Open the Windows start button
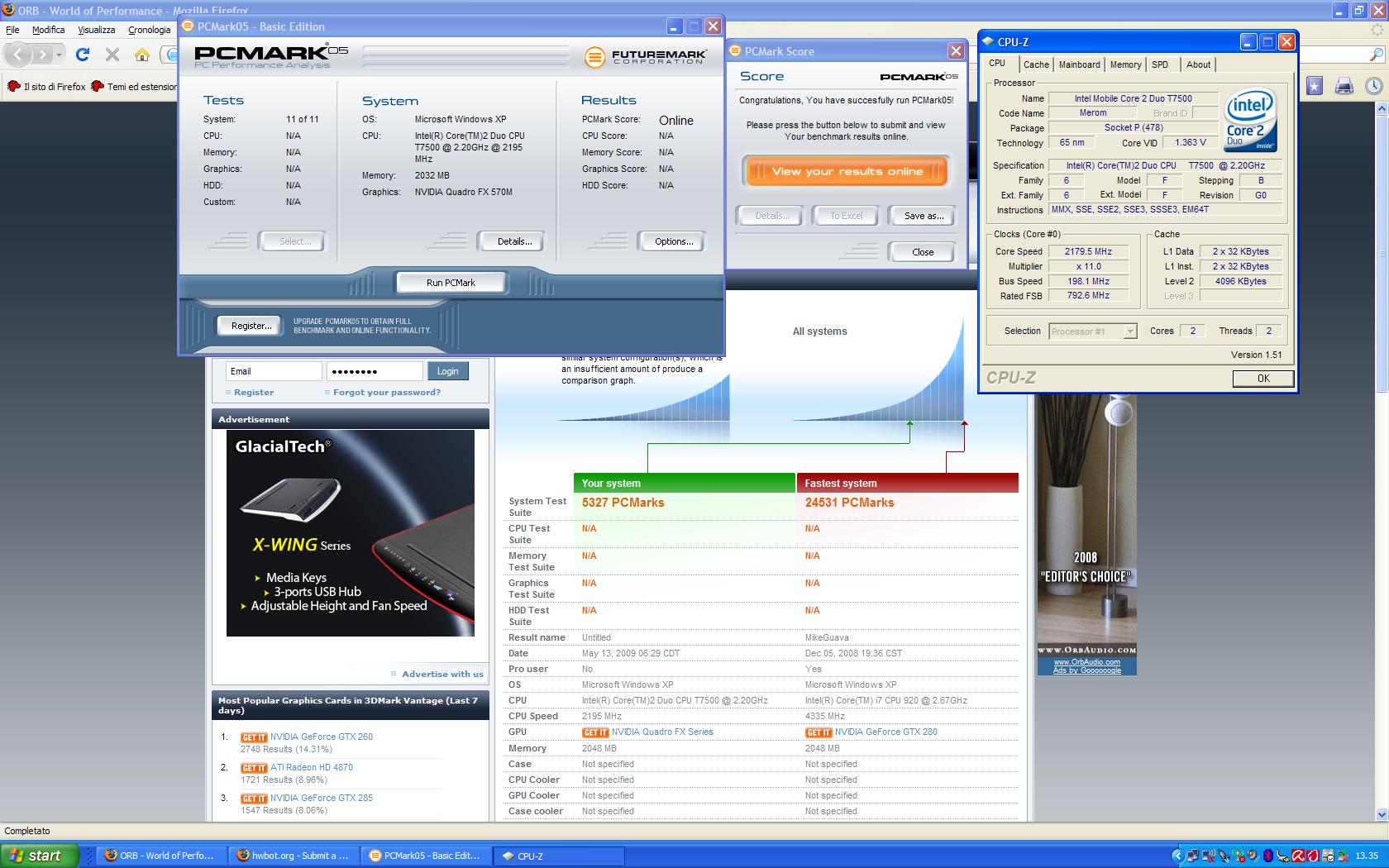The width and height of the screenshot is (1389, 868). (x=39, y=856)
